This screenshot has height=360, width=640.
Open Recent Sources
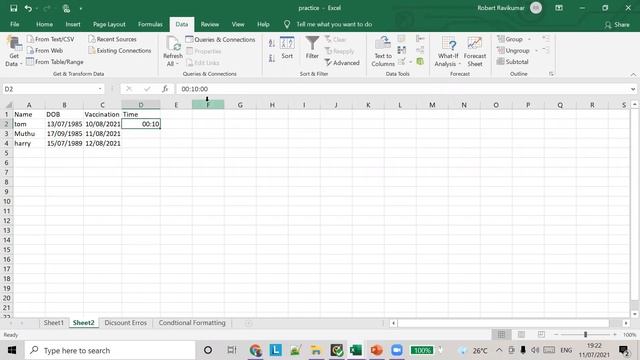tap(112, 39)
